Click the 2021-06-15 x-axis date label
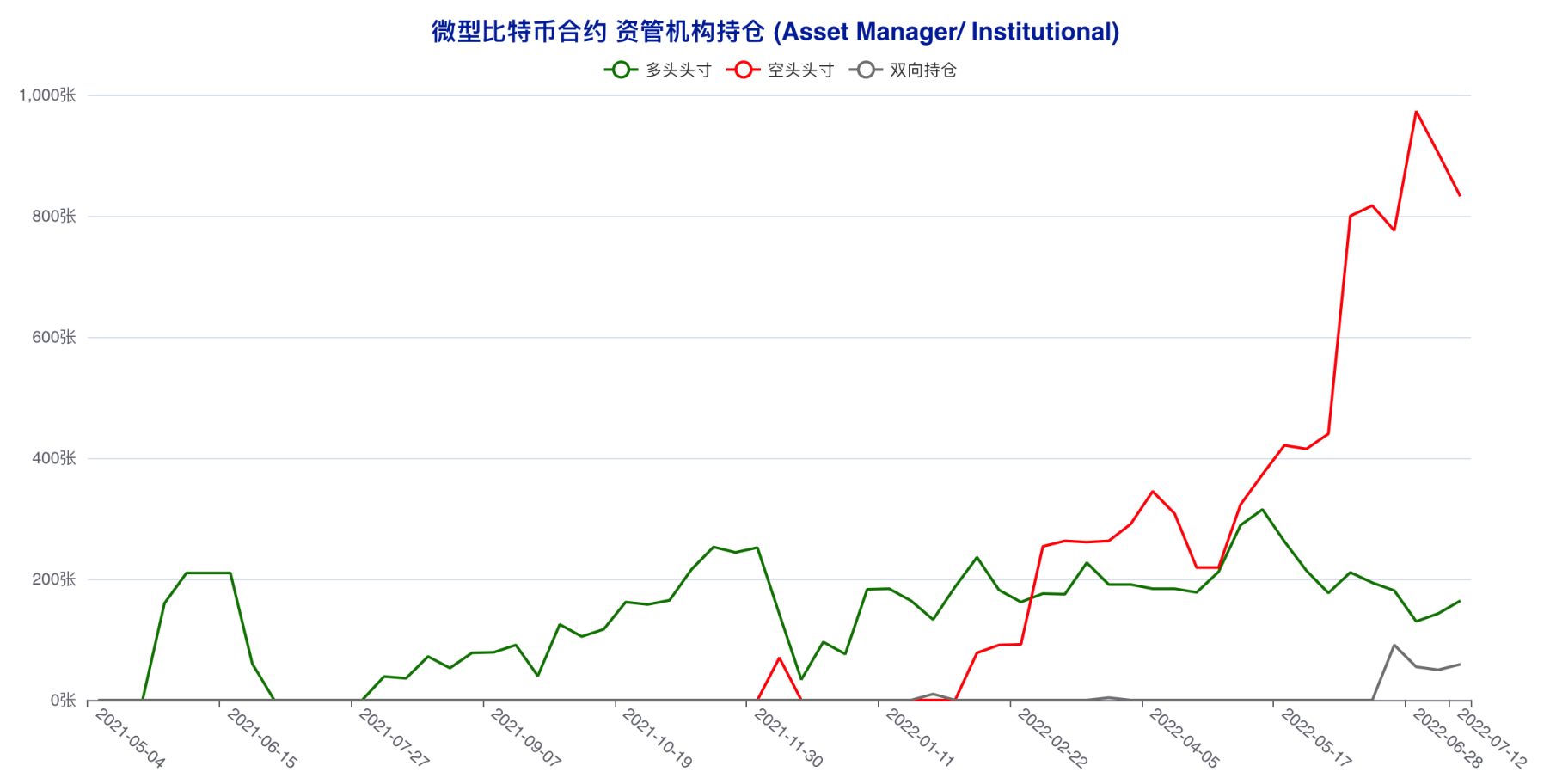 (261, 738)
